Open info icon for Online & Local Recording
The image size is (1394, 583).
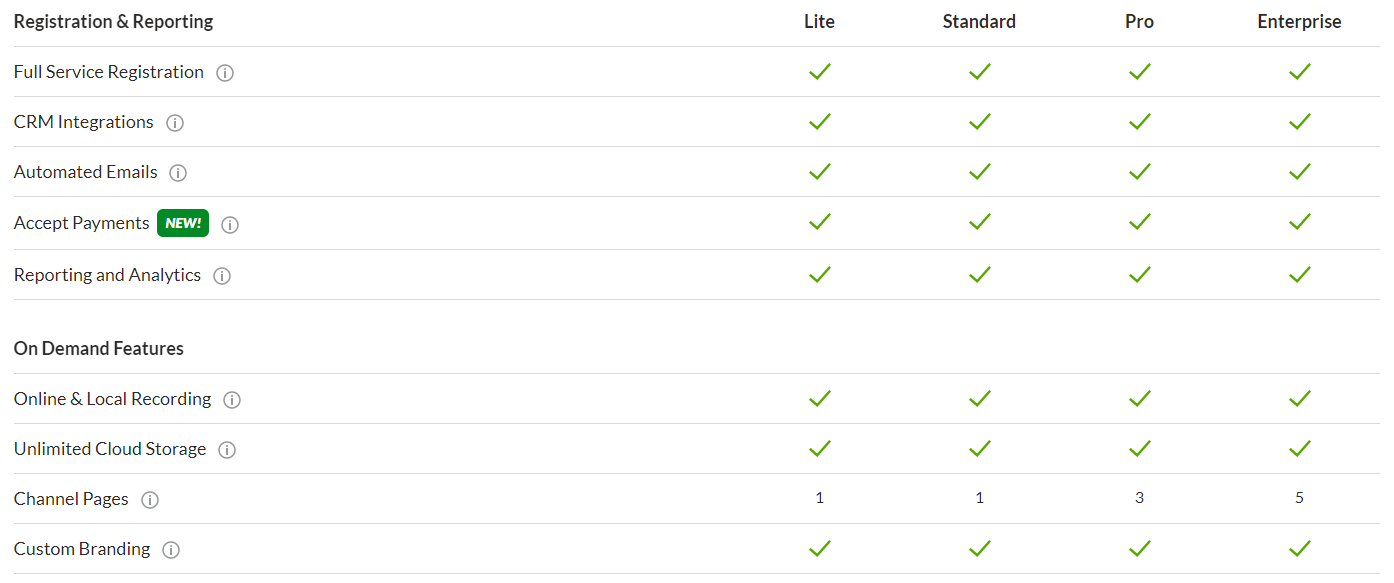(232, 400)
